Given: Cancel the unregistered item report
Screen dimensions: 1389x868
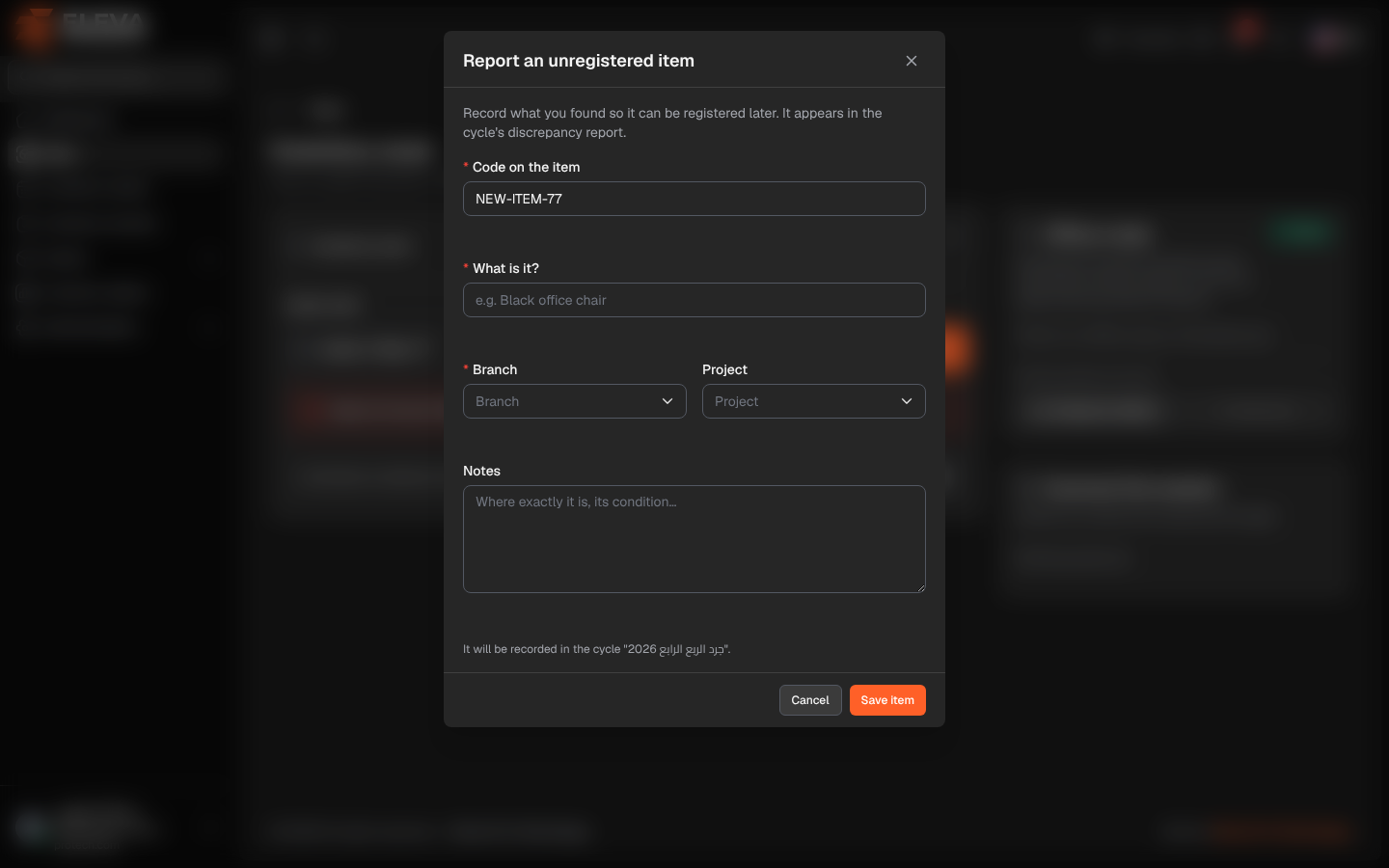Looking at the screenshot, I should pyautogui.click(x=810, y=700).
